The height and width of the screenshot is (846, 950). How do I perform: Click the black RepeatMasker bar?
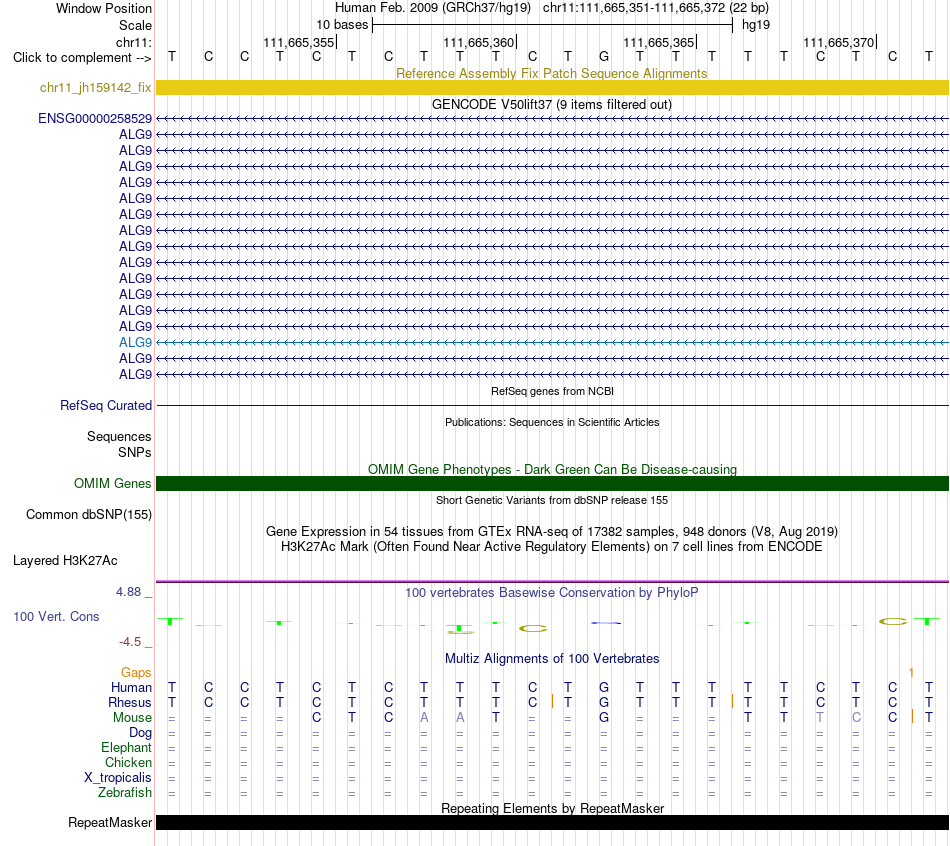[x=552, y=822]
